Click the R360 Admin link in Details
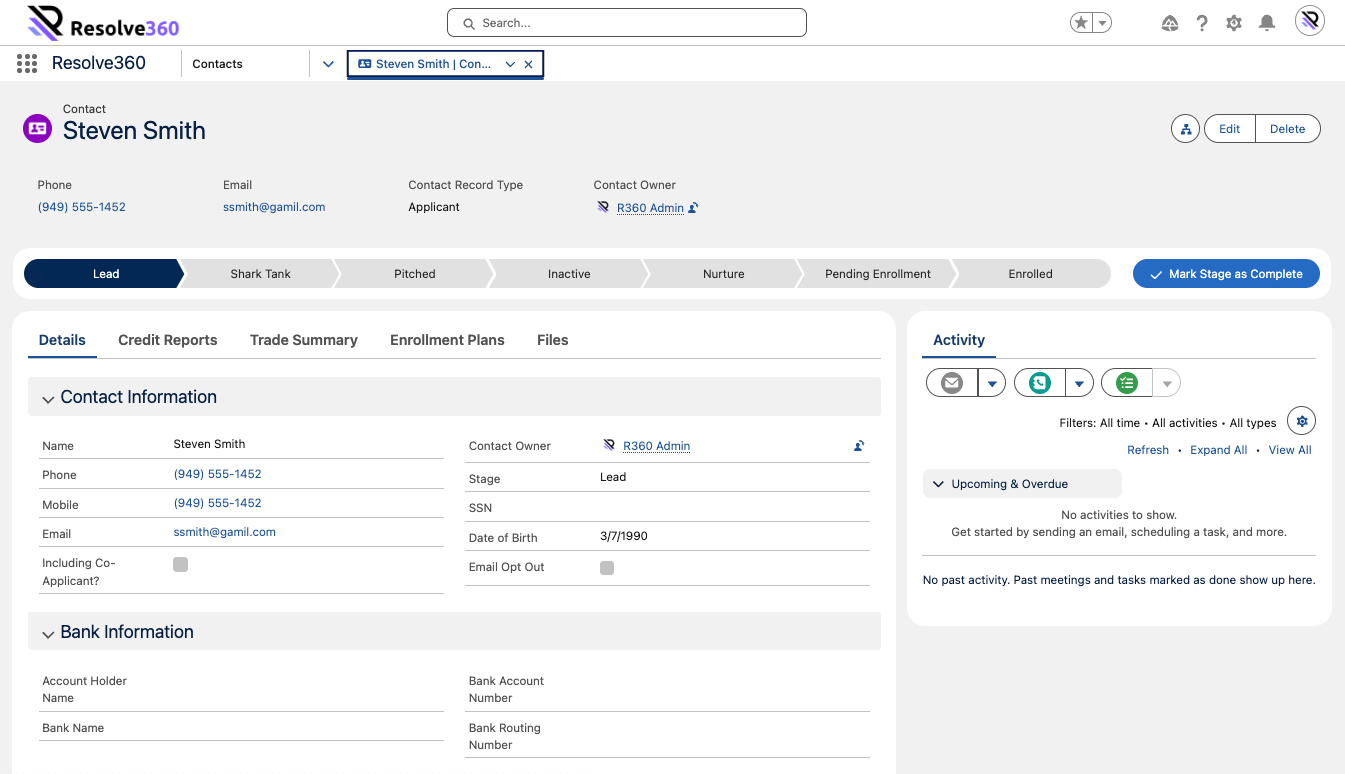This screenshot has width=1345, height=774. tap(656, 446)
